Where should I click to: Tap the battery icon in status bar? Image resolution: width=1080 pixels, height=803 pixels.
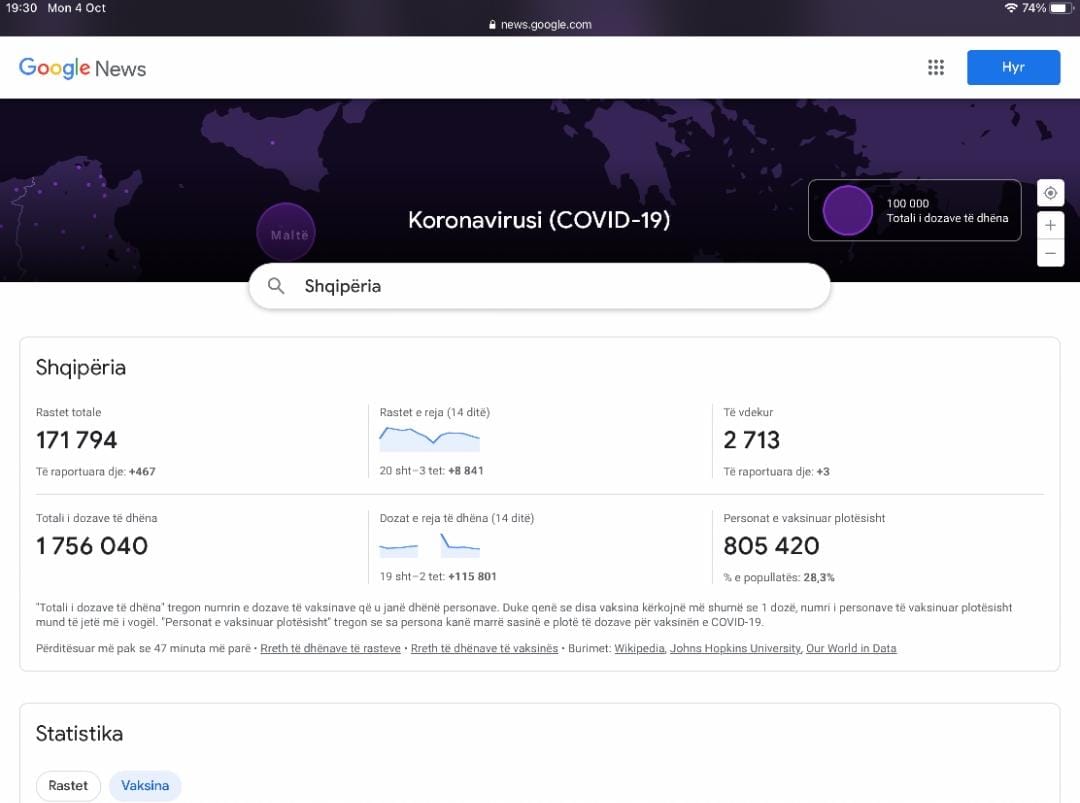pyautogui.click(x=1060, y=8)
